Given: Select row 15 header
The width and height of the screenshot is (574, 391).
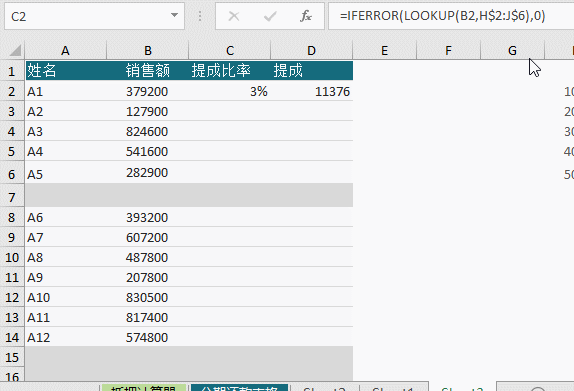Looking at the screenshot, I should coord(12,357).
